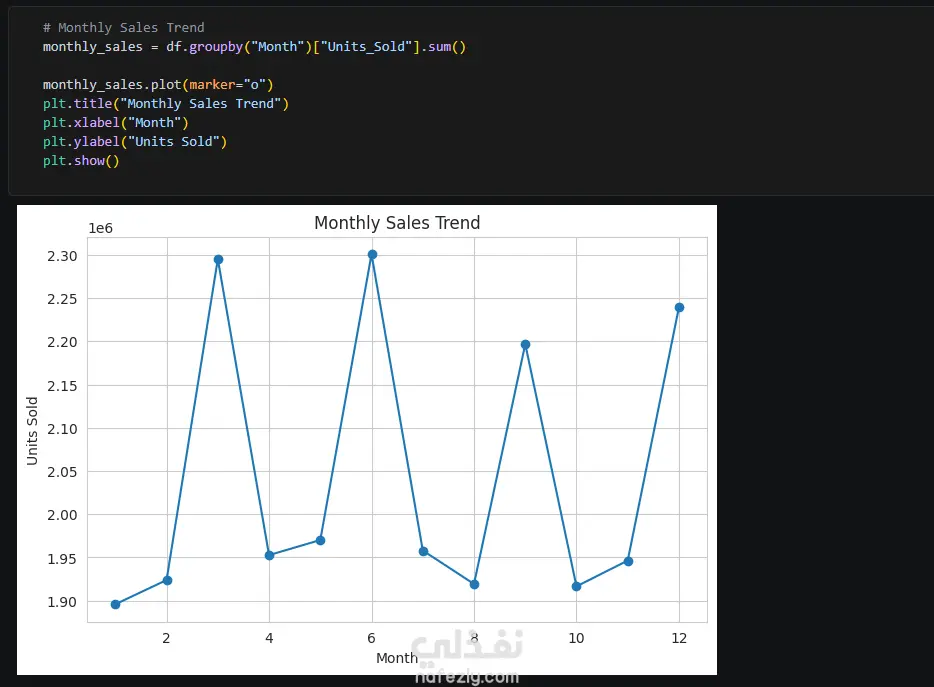Click the "Monthly Sales Trend" chart title

click(x=397, y=223)
